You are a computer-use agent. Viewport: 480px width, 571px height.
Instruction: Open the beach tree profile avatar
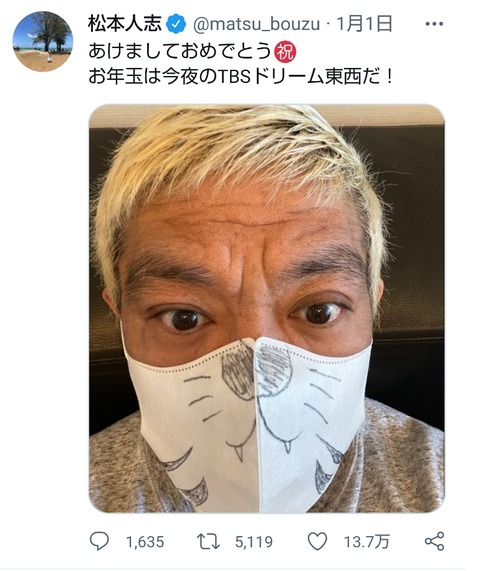tap(43, 41)
